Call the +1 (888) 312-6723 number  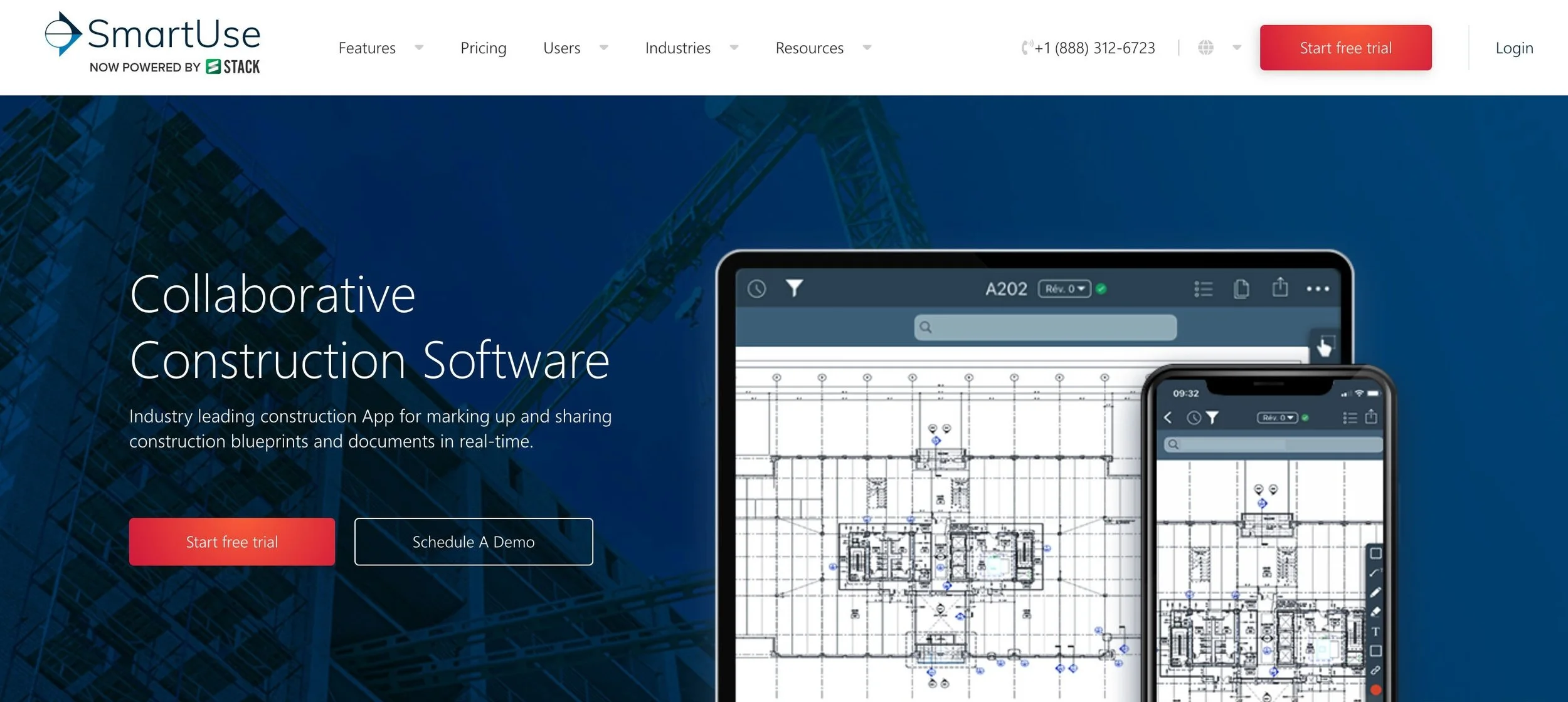pos(1094,48)
